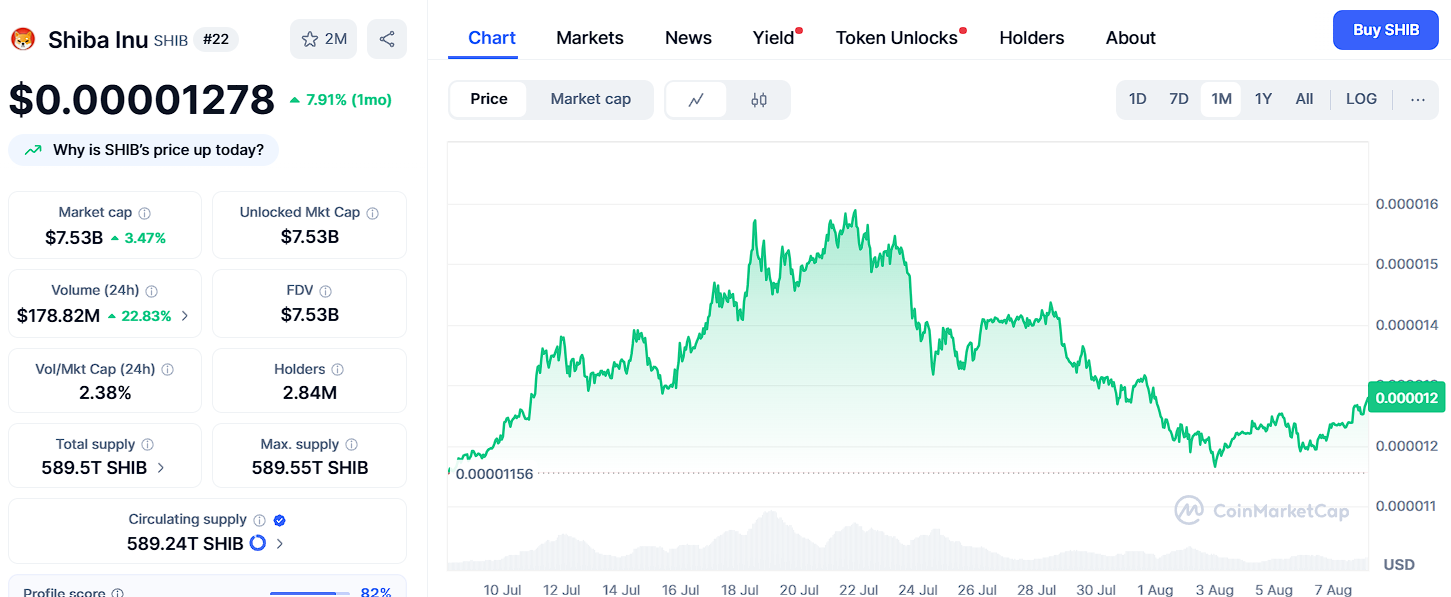Click the Profile score progress bar
The width and height of the screenshot is (1451, 597).
point(309,594)
